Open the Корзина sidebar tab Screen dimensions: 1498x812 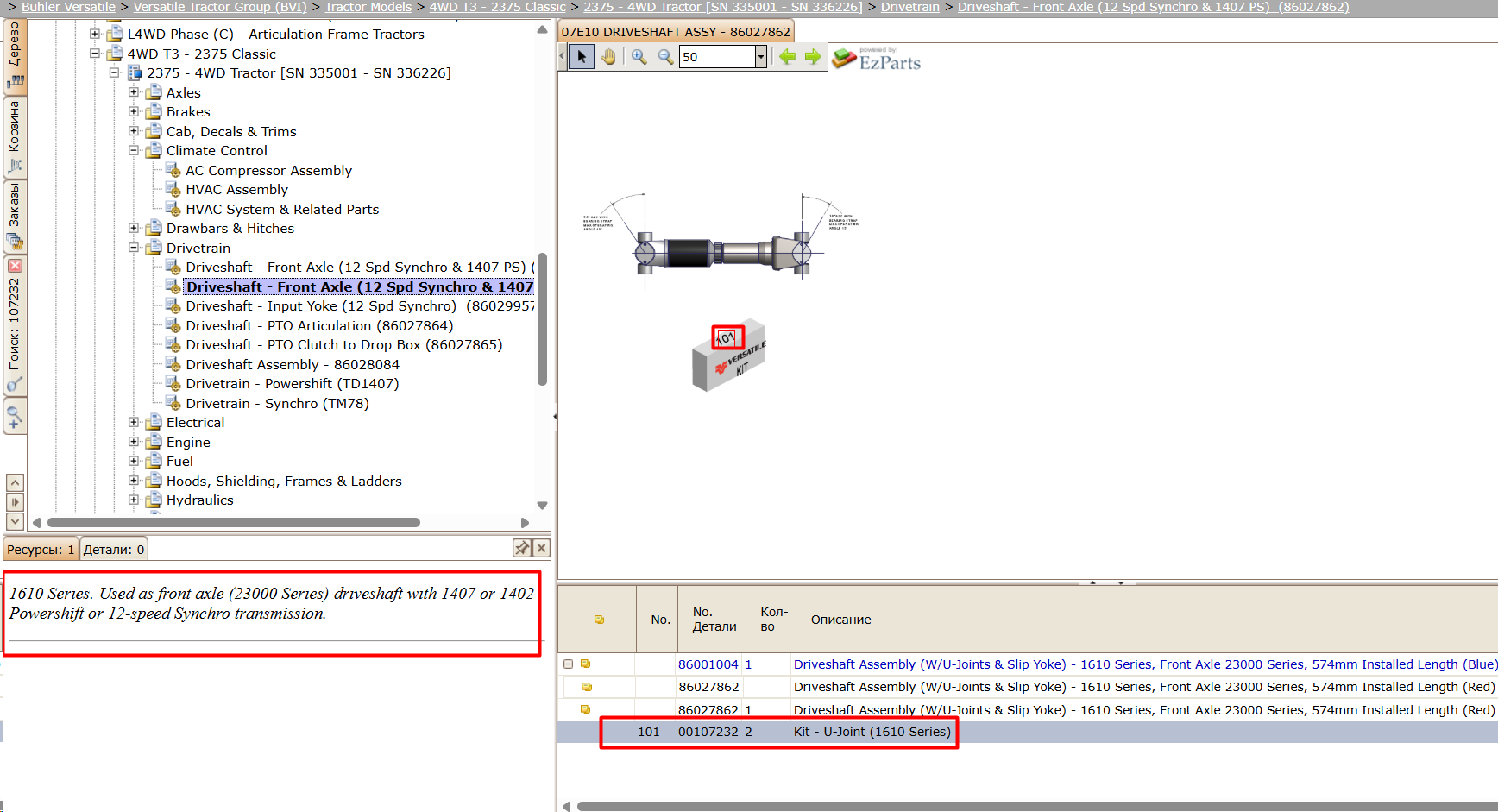click(x=15, y=137)
